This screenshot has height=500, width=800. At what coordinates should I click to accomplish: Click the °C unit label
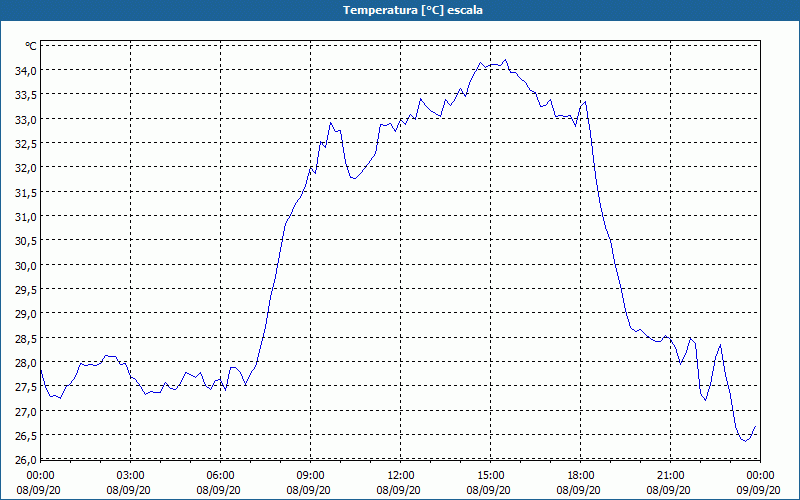31,46
